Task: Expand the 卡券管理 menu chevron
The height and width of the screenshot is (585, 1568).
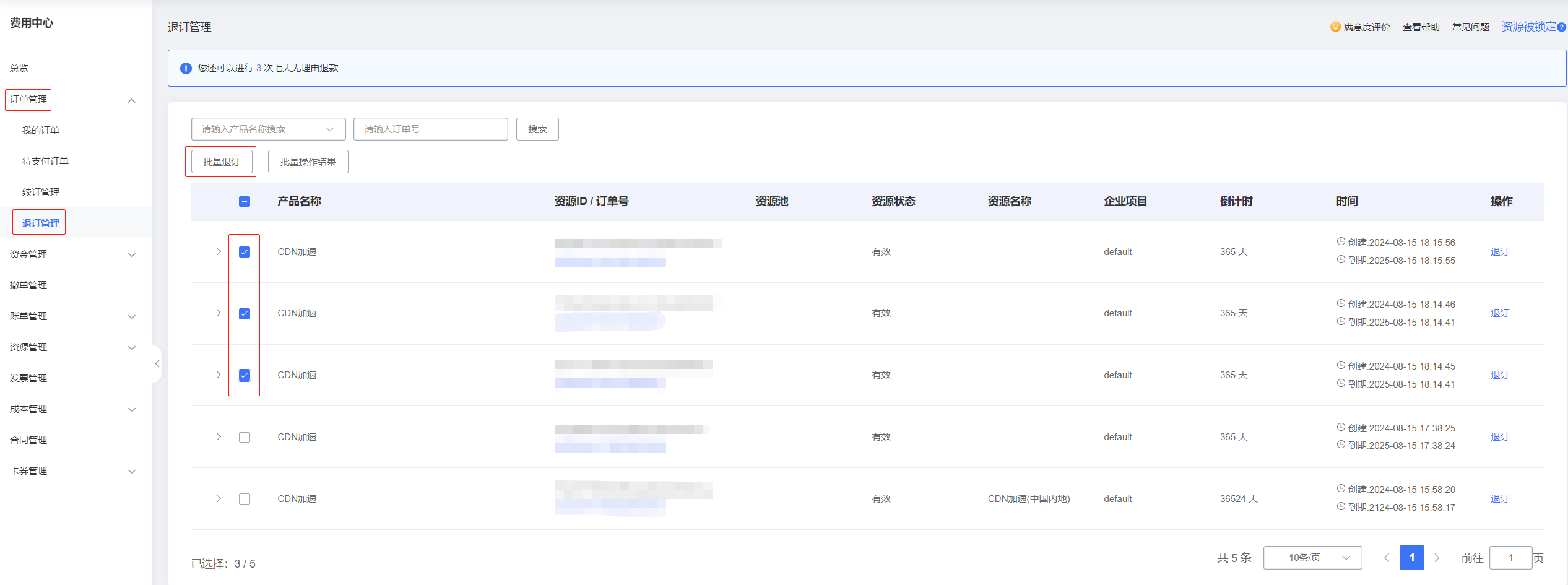Action: 131,471
